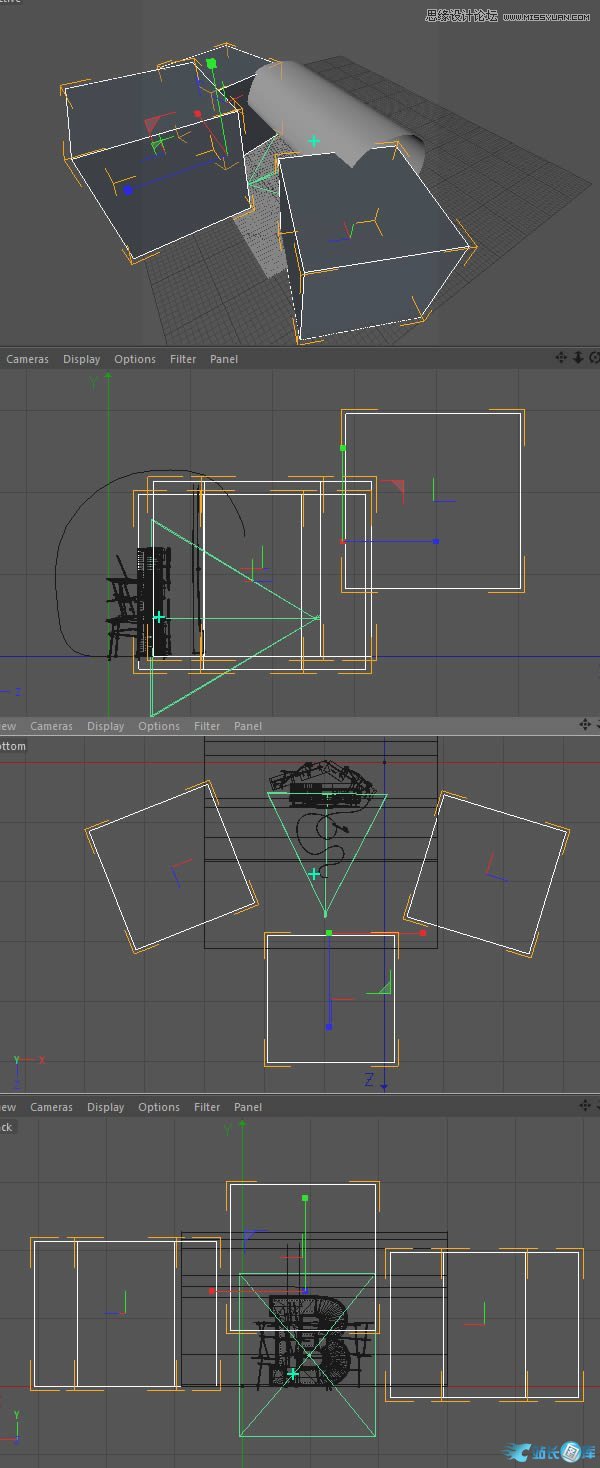This screenshot has width=600, height=1468.
Task: Grab the green Y-axis handle in the perspective view
Action: pos(211,64)
